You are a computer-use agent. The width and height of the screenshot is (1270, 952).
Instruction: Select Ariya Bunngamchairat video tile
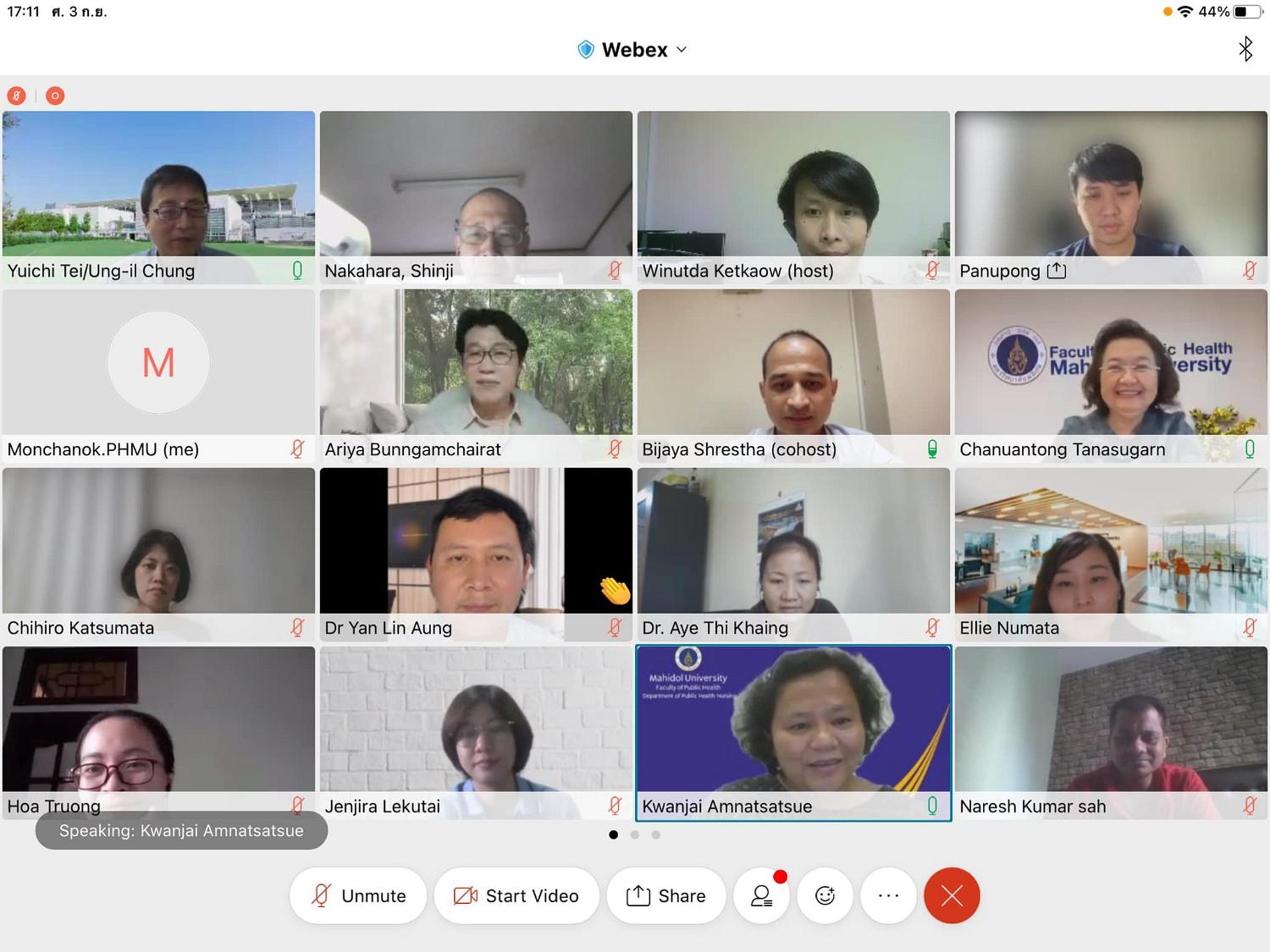tap(476, 376)
